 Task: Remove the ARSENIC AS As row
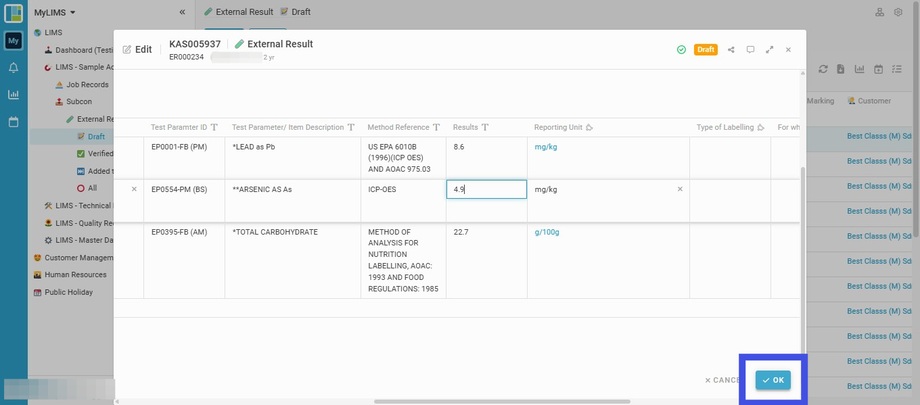pyautogui.click(x=134, y=189)
